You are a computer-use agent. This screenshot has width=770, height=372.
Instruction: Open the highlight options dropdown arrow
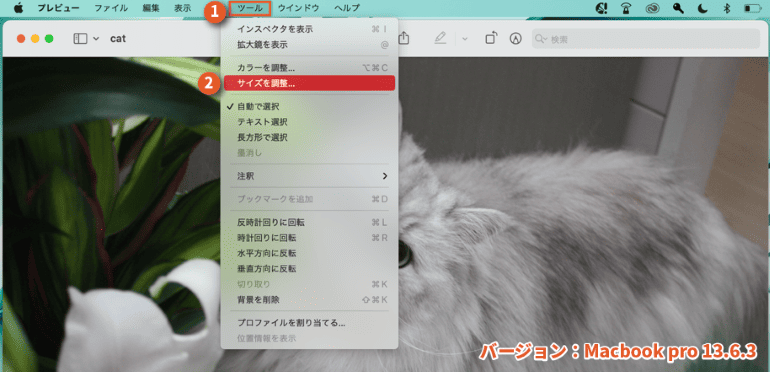point(465,38)
